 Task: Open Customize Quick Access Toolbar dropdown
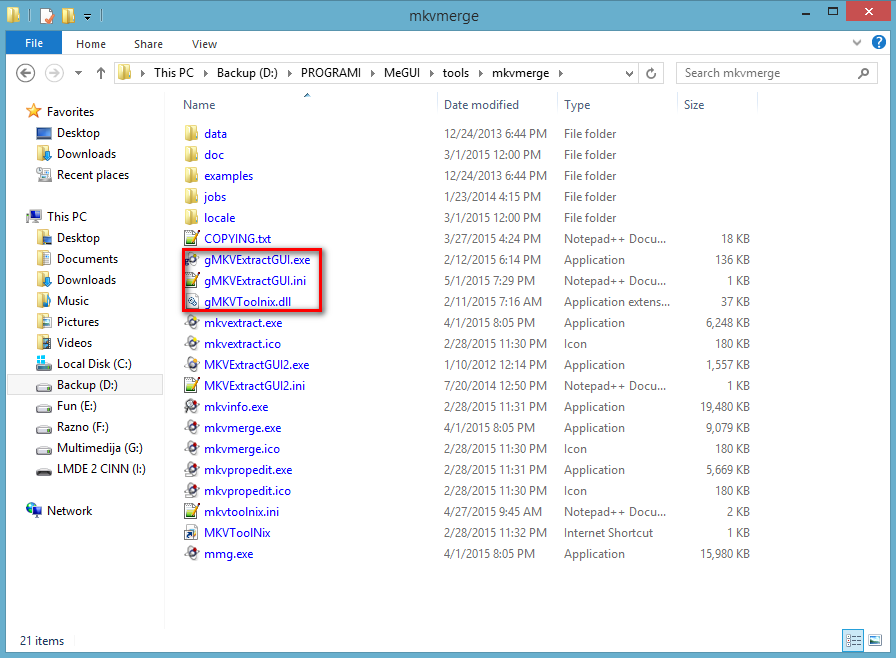pyautogui.click(x=87, y=17)
